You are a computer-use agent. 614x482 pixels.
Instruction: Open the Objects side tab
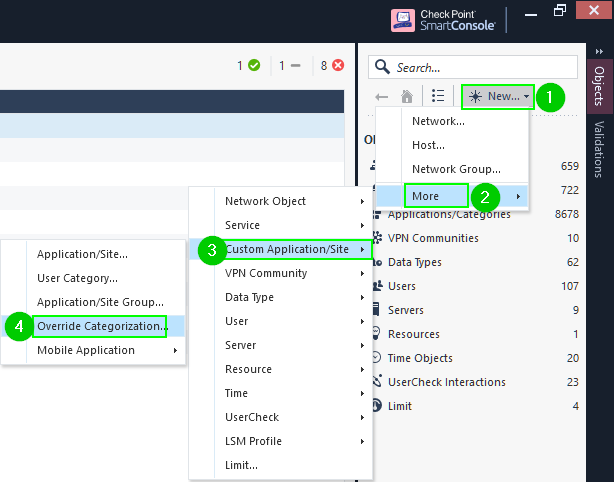pyautogui.click(x=599, y=86)
